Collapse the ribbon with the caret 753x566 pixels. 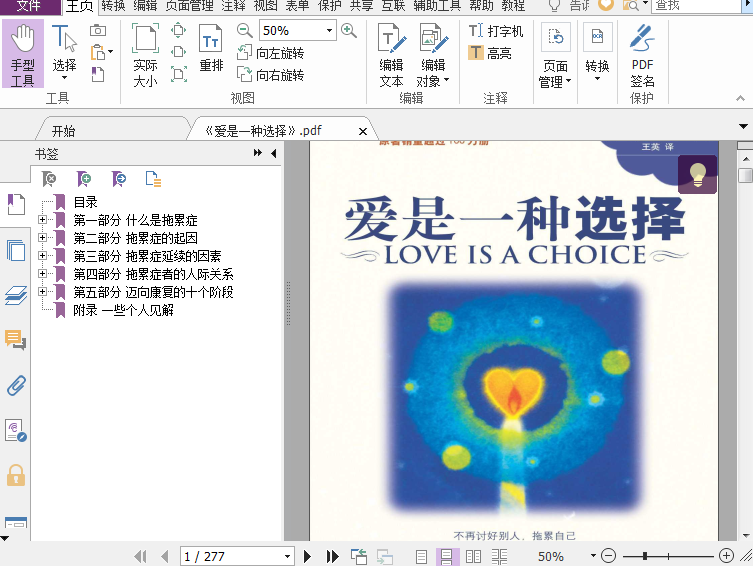coord(741,98)
